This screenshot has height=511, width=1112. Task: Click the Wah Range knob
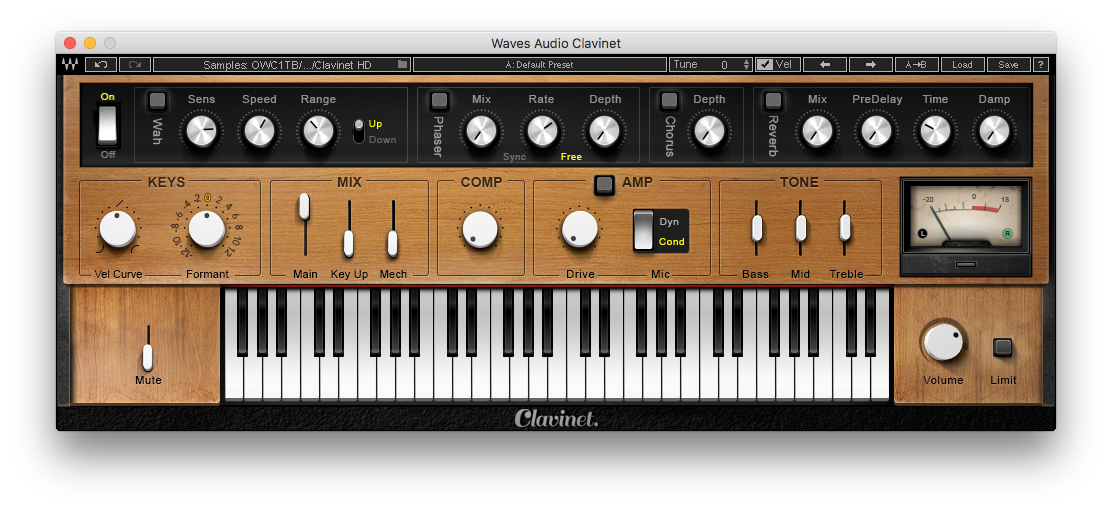pyautogui.click(x=318, y=131)
